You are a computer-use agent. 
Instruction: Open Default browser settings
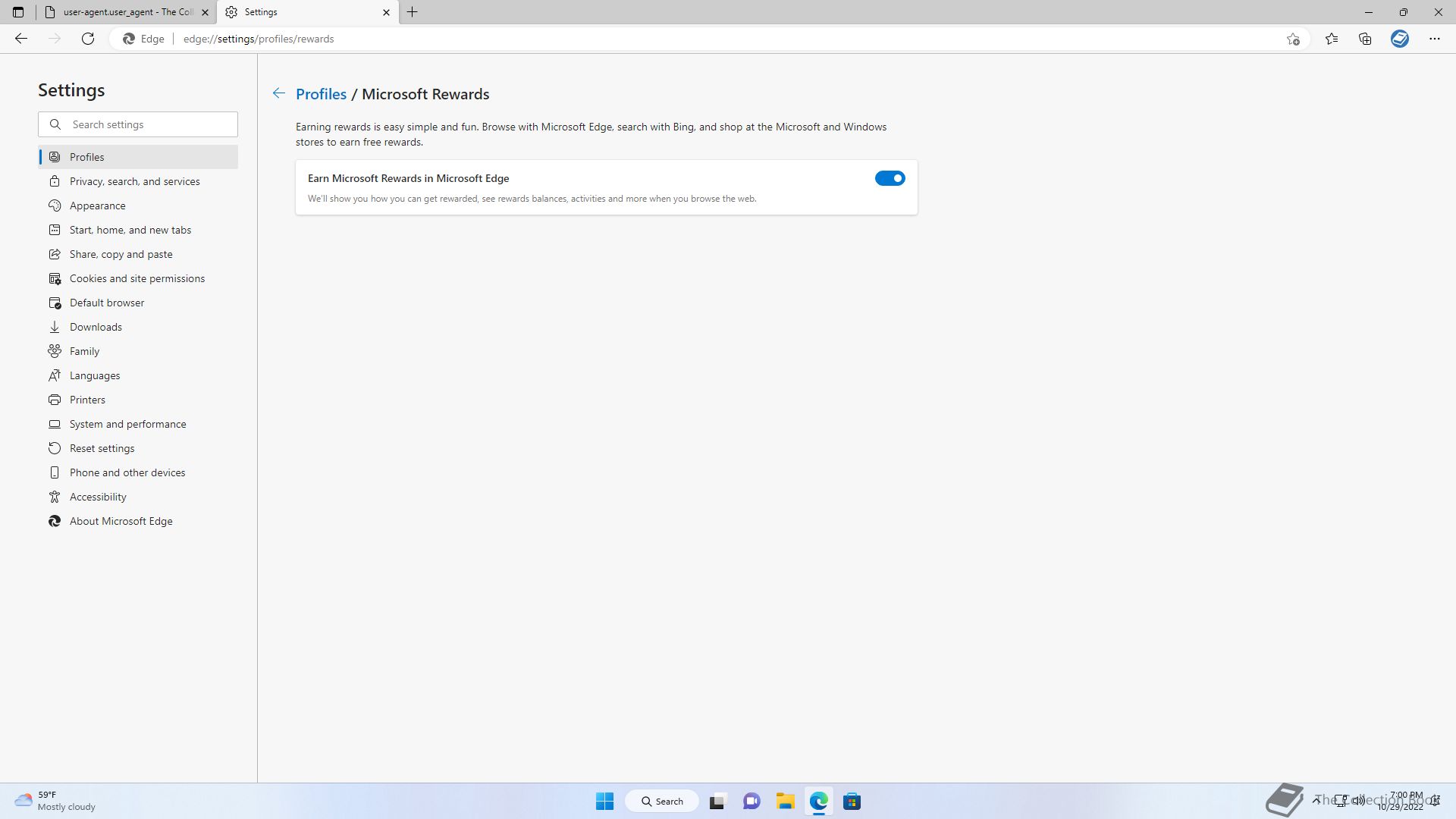[x=138, y=303]
